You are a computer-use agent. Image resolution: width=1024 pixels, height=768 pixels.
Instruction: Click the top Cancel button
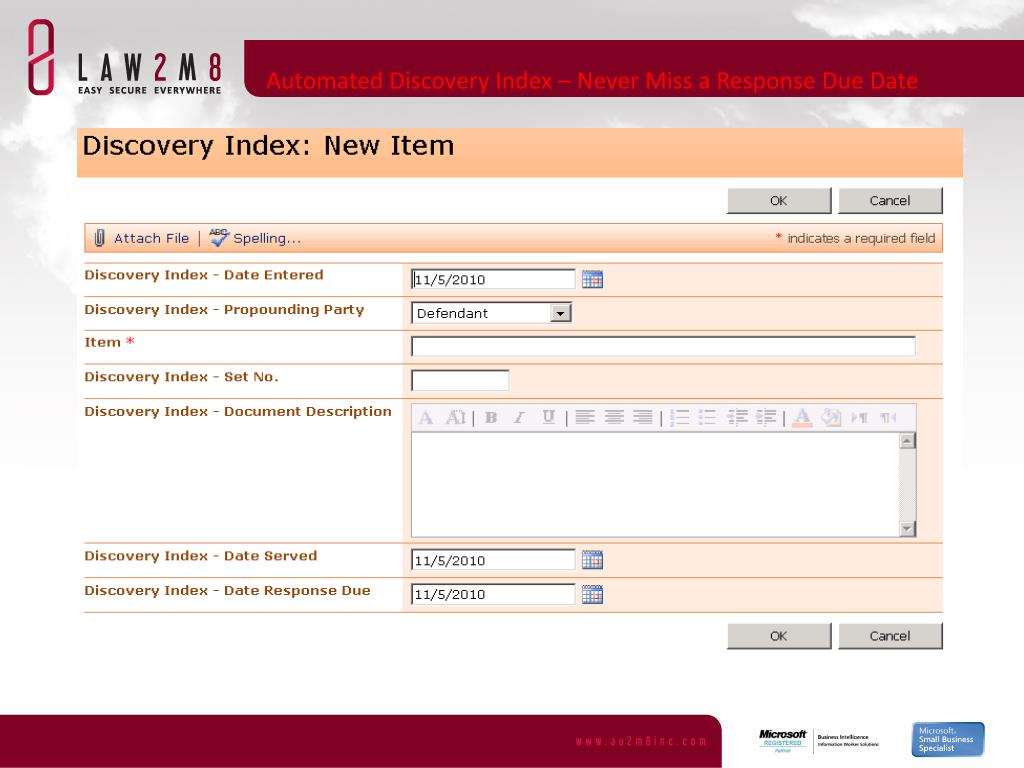click(890, 200)
